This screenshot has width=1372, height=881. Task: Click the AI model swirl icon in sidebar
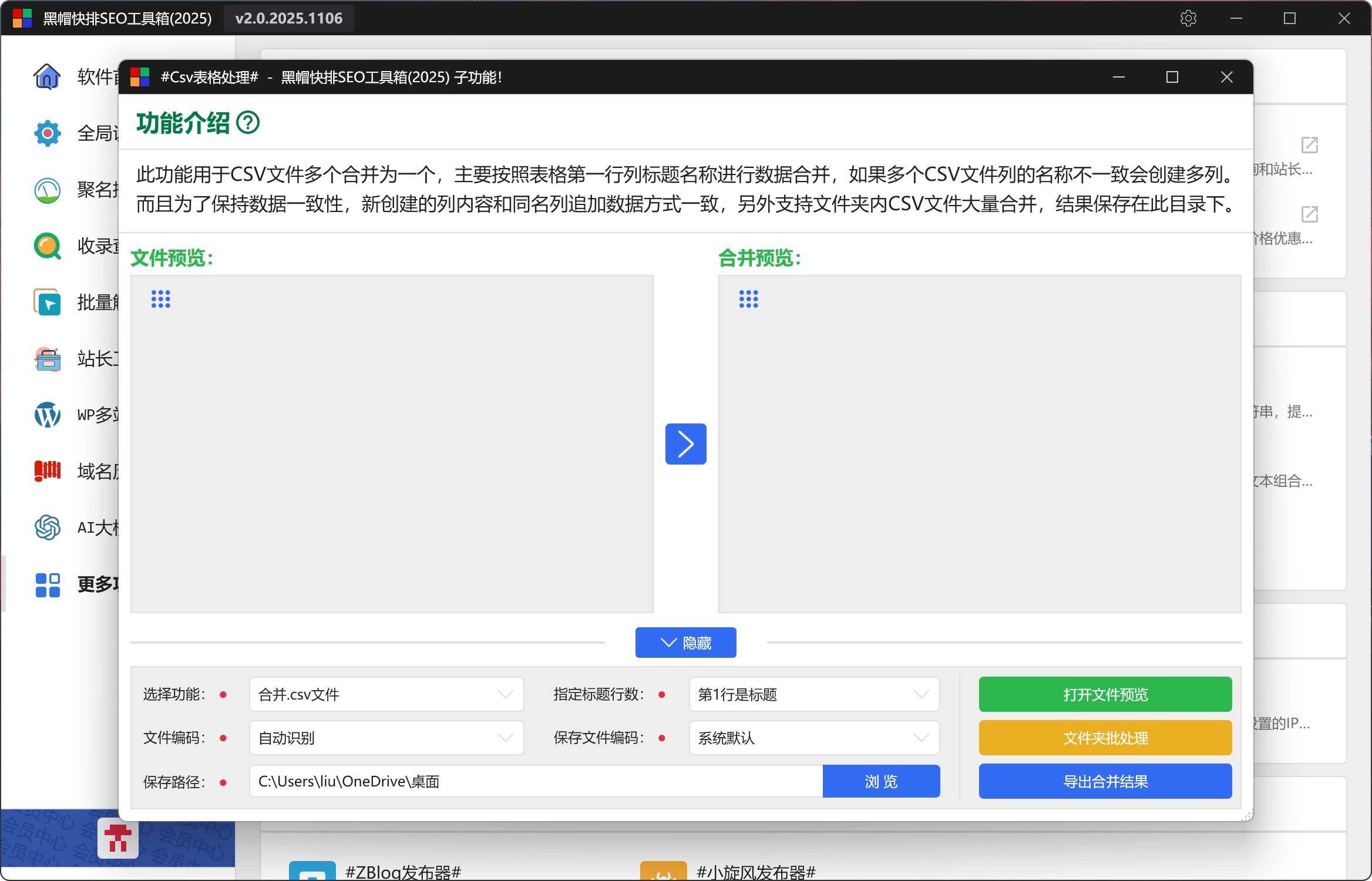[47, 527]
